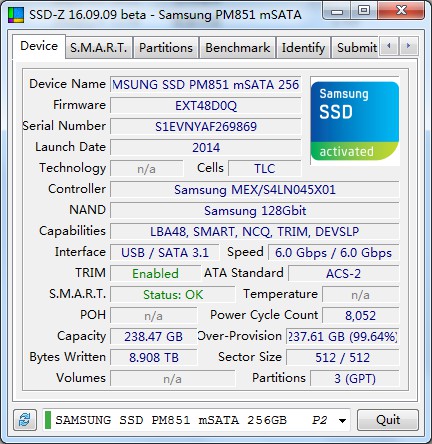Open the Partitions tab
The width and height of the screenshot is (432, 444).
pos(166,47)
